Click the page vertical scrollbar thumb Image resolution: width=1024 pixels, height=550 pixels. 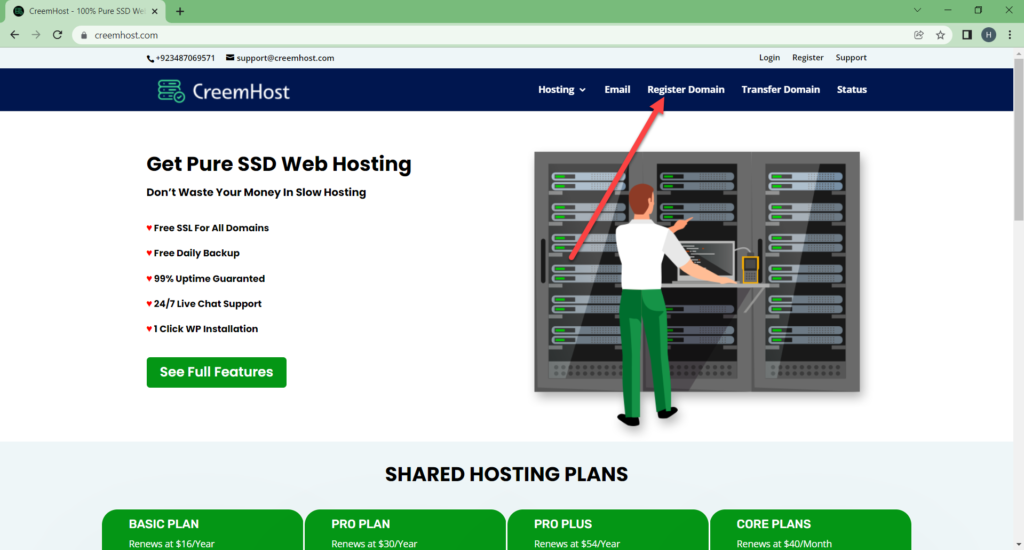[x=1018, y=139]
